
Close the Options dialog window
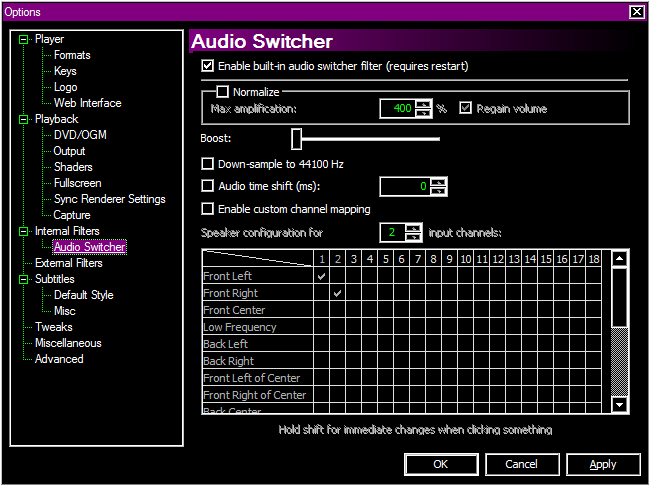tap(636, 12)
